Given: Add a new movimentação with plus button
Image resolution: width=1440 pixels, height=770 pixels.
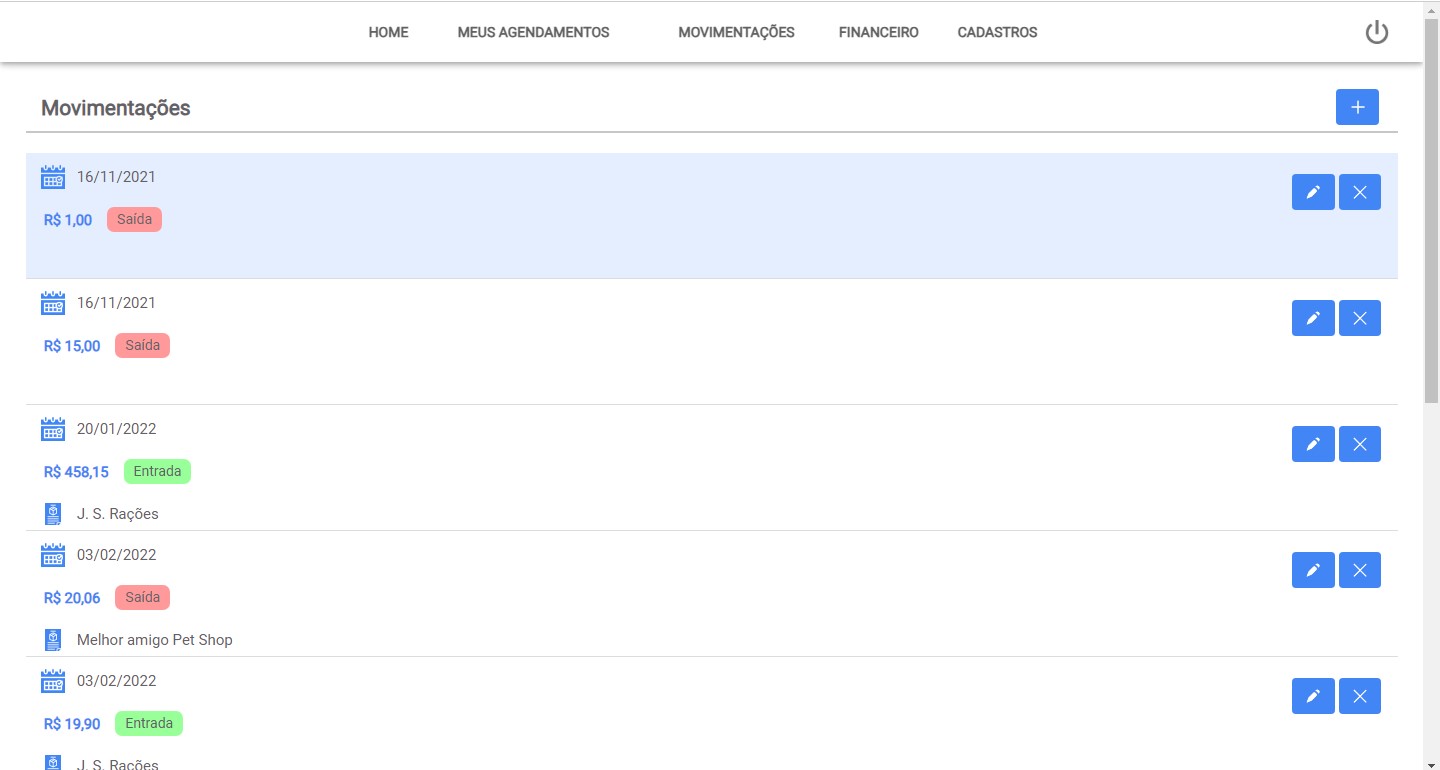Looking at the screenshot, I should [x=1357, y=107].
